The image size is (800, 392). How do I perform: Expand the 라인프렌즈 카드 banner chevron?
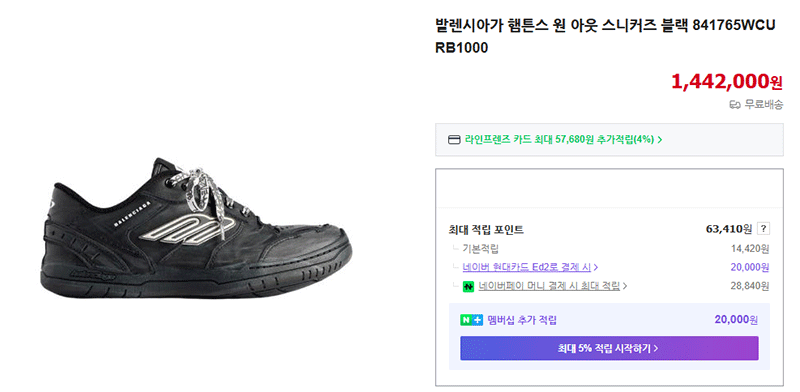coord(660,140)
